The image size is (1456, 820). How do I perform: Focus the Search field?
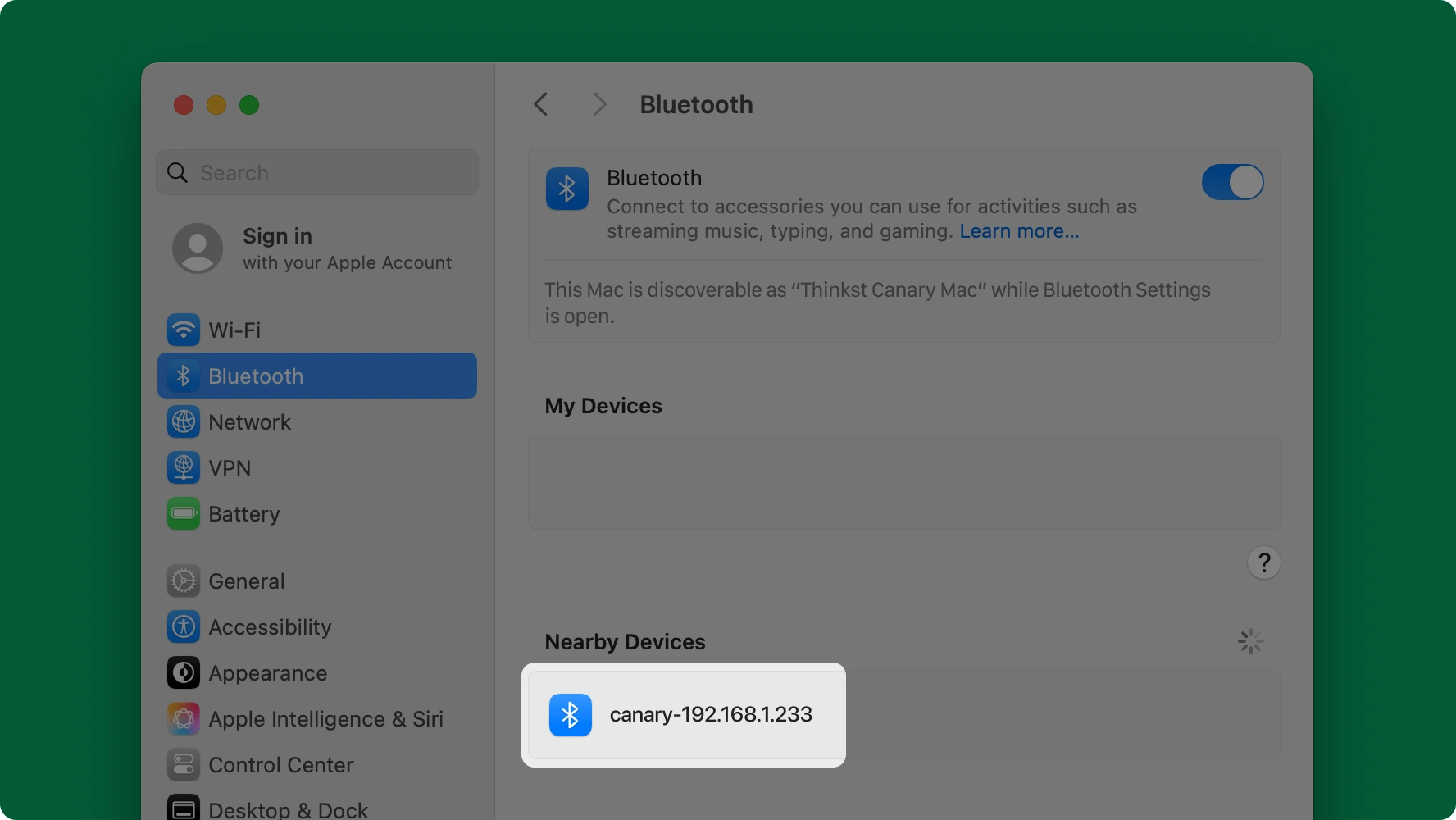[317, 172]
